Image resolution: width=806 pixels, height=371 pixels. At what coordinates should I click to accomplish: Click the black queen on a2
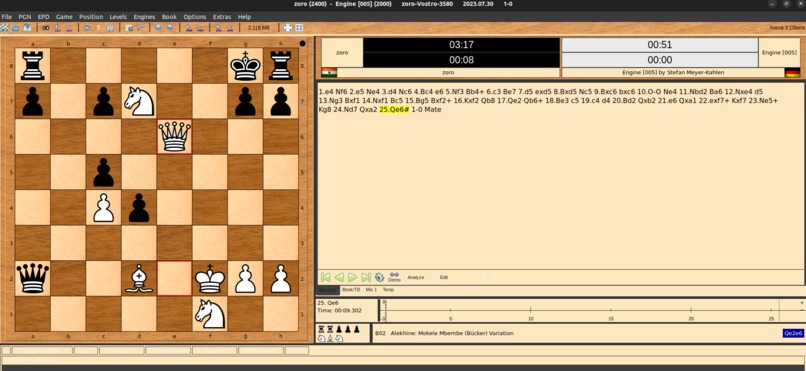32,278
